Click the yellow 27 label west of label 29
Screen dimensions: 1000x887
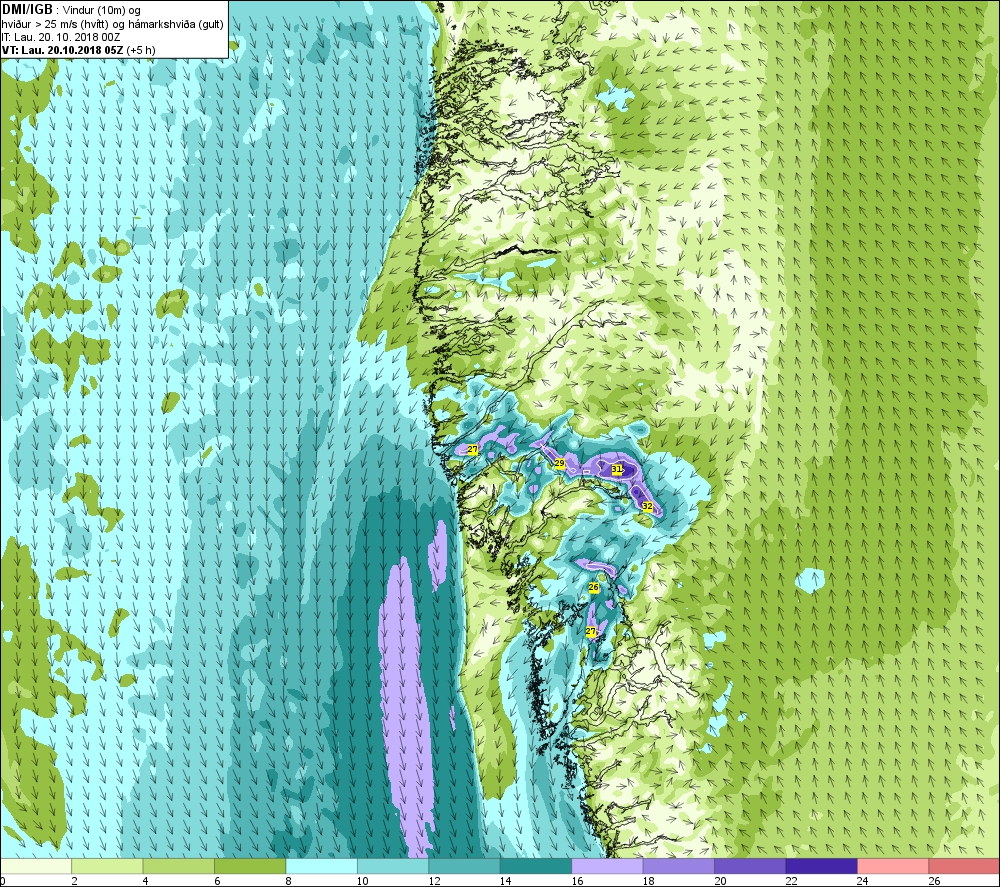click(472, 450)
